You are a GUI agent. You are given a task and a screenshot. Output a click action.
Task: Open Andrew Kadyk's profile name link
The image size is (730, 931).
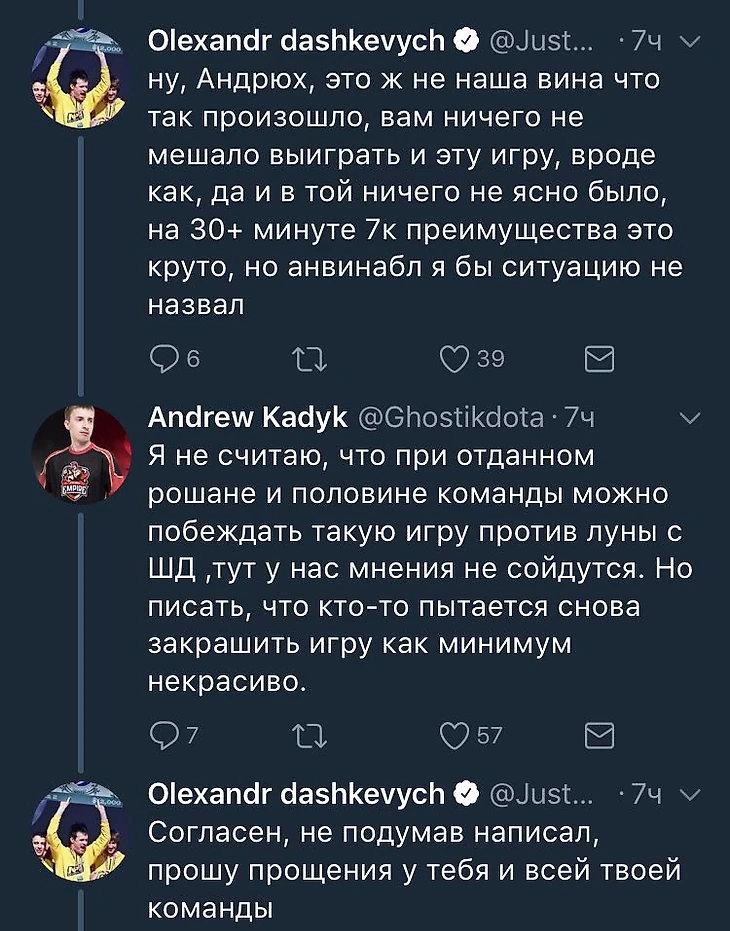(x=247, y=418)
